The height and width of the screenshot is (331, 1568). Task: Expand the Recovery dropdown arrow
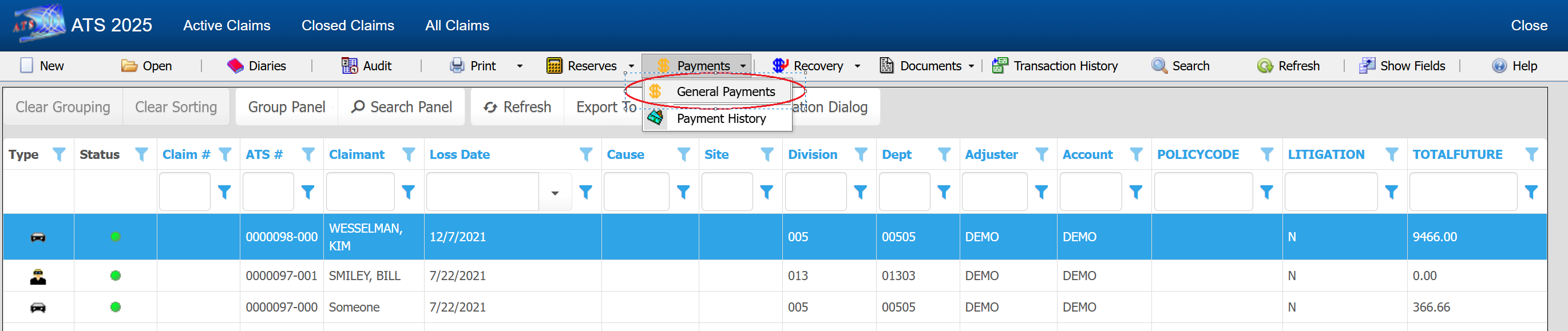[x=857, y=66]
